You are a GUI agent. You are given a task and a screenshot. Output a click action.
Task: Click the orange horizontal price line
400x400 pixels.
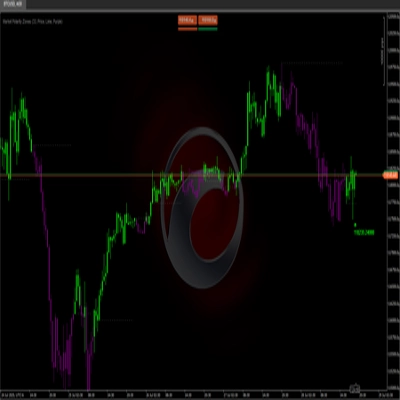191,175
